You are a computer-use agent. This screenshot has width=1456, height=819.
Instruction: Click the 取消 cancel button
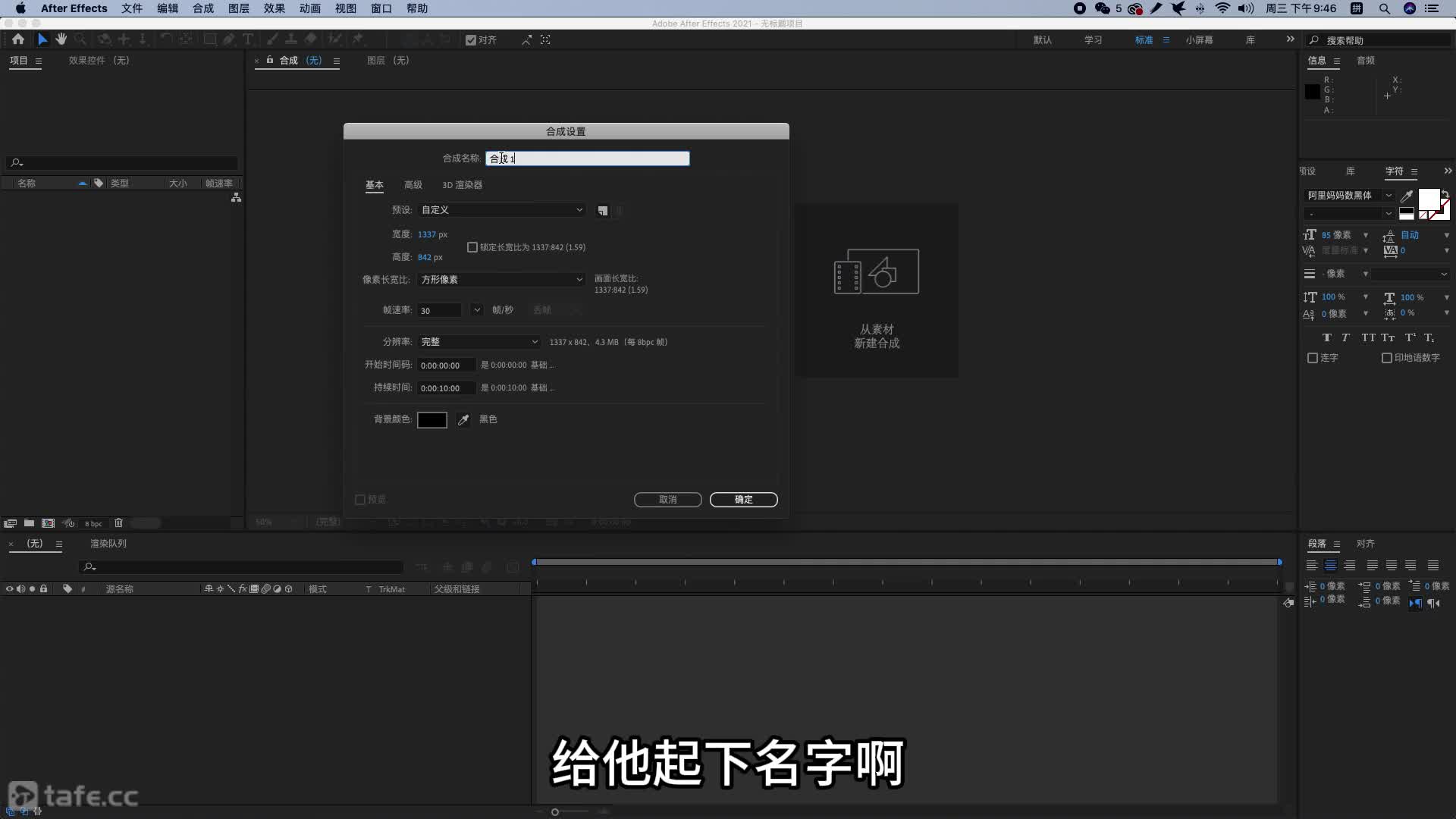pos(667,500)
